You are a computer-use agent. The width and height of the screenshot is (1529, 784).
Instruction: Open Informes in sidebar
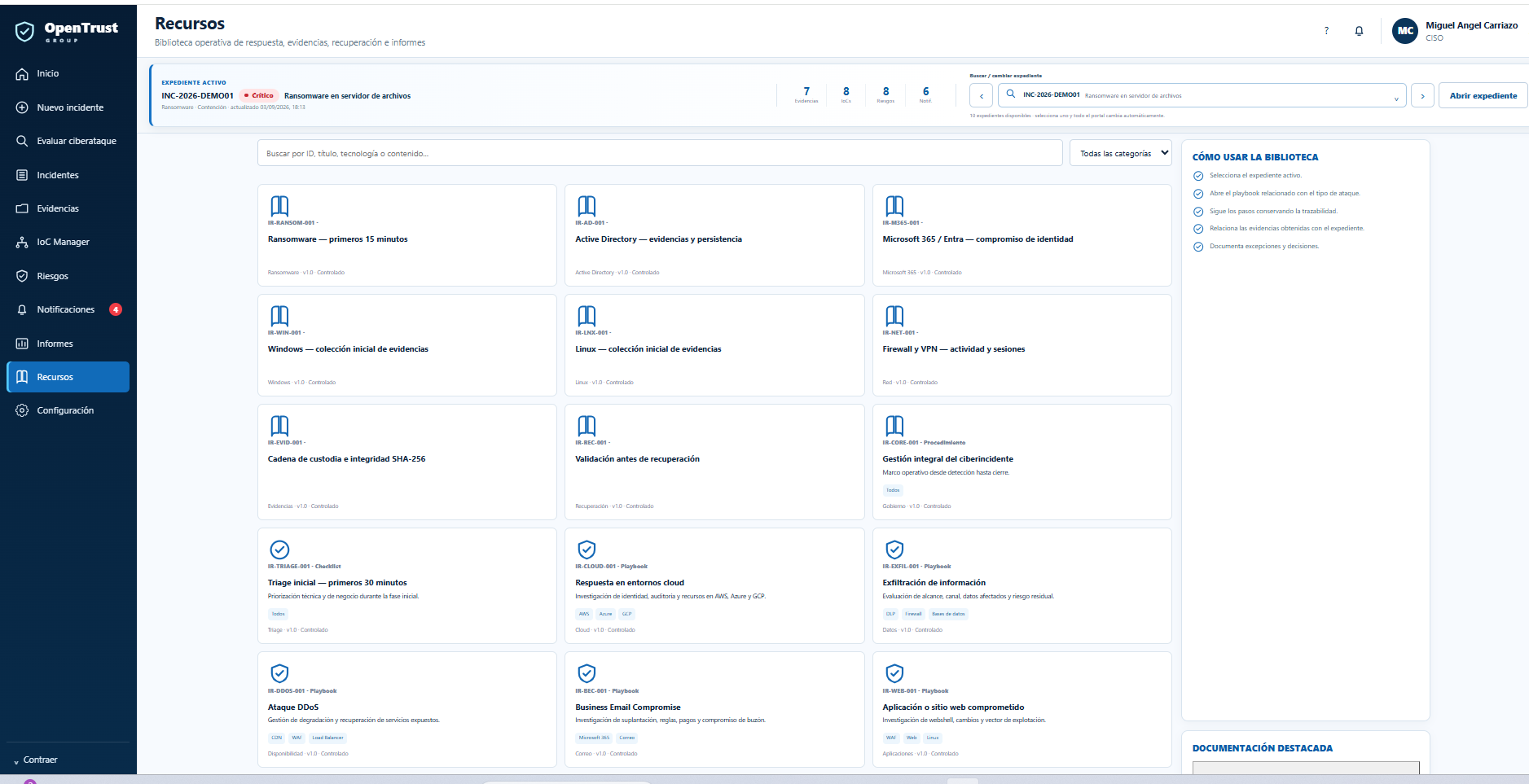[x=68, y=344]
